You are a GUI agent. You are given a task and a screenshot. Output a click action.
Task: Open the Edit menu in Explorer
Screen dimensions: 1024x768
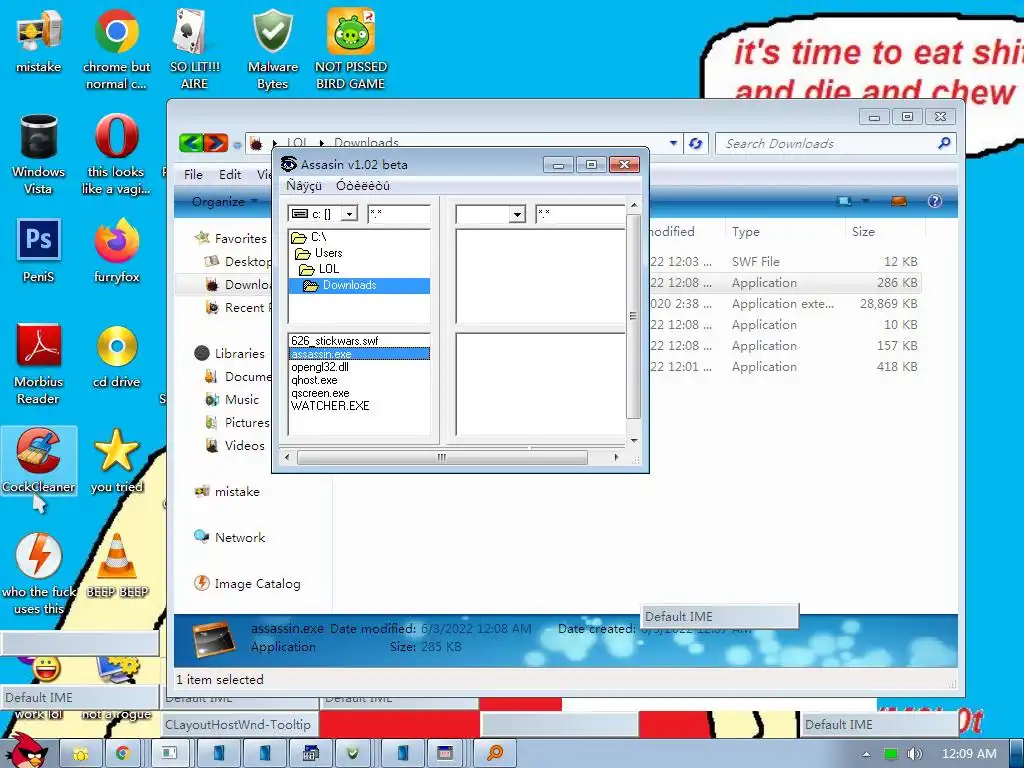point(230,174)
